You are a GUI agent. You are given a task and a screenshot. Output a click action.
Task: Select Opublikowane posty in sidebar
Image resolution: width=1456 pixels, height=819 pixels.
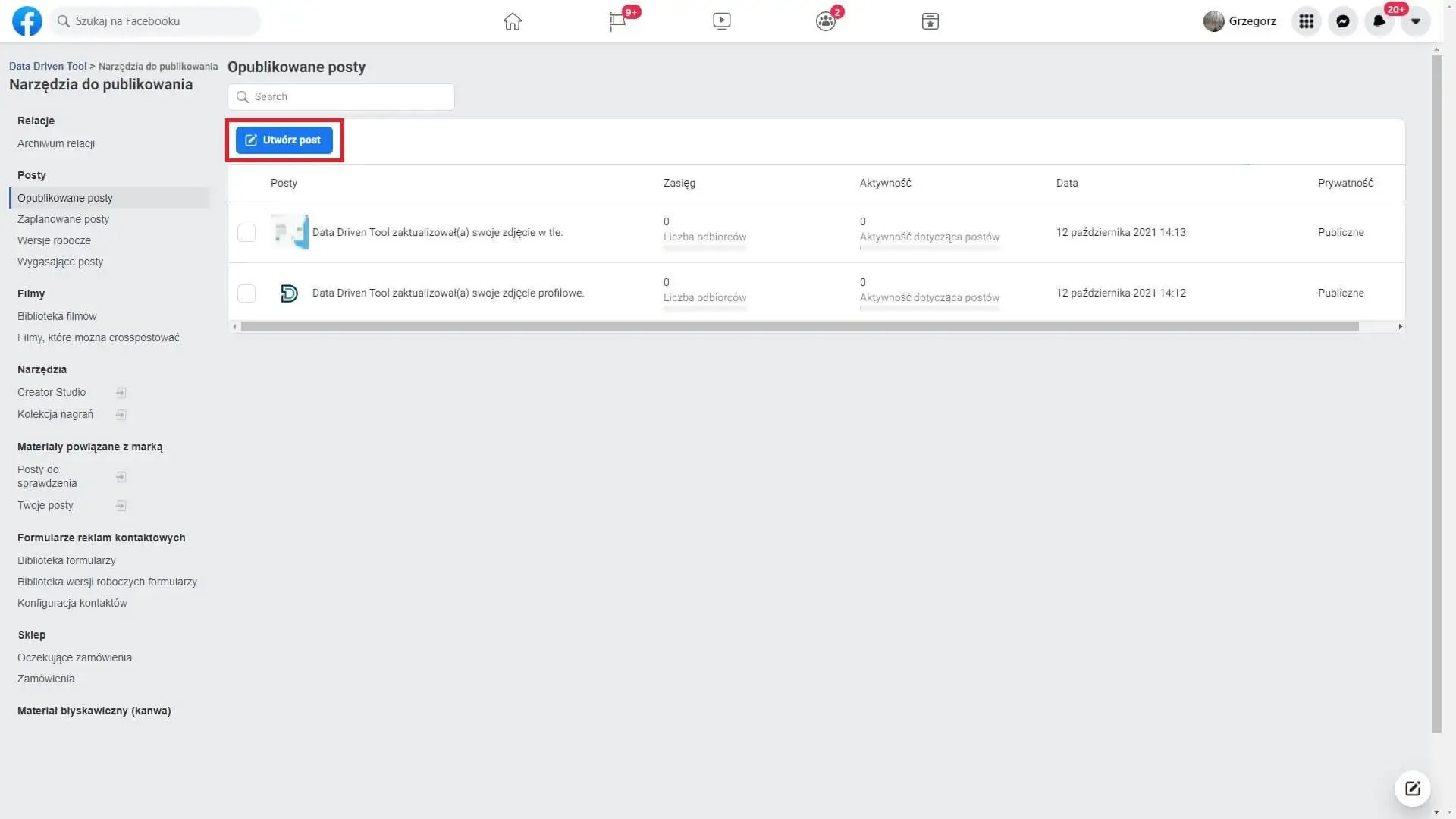pos(110,198)
